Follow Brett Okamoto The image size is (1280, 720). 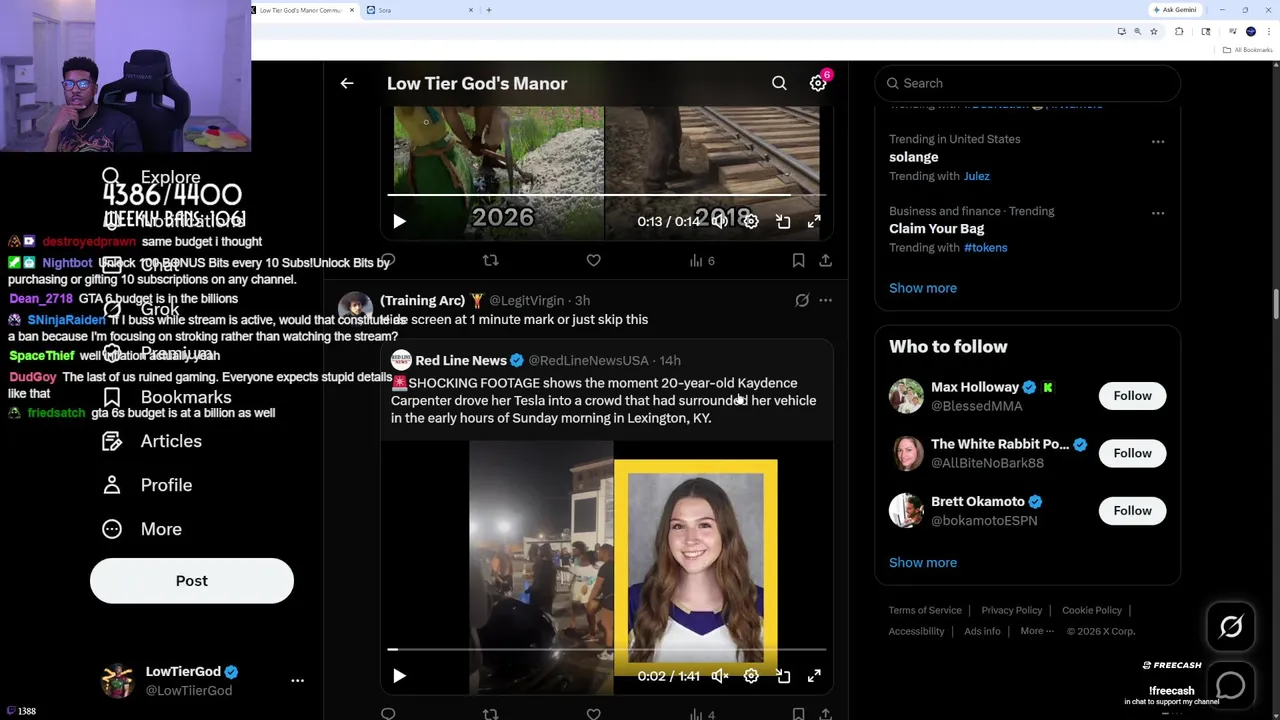(x=1133, y=511)
